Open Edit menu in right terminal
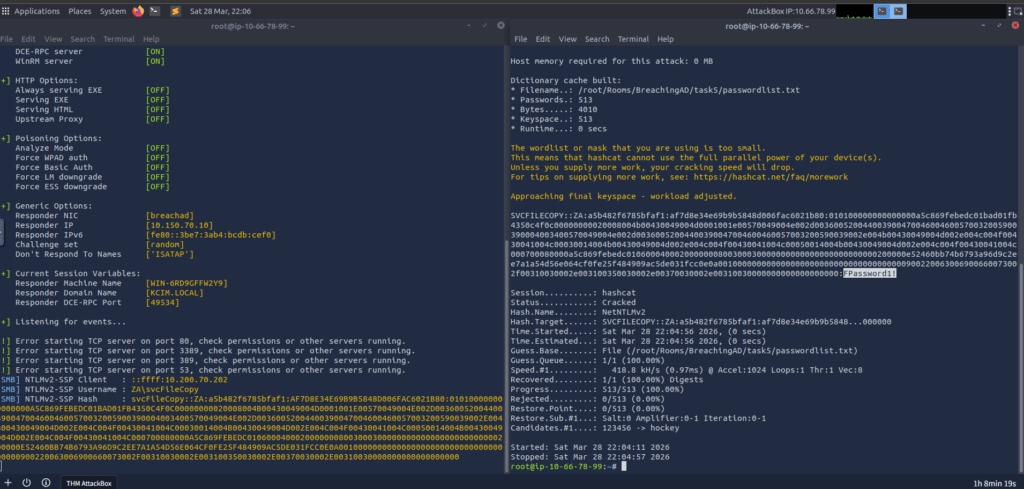The image size is (1024, 489). [543, 39]
